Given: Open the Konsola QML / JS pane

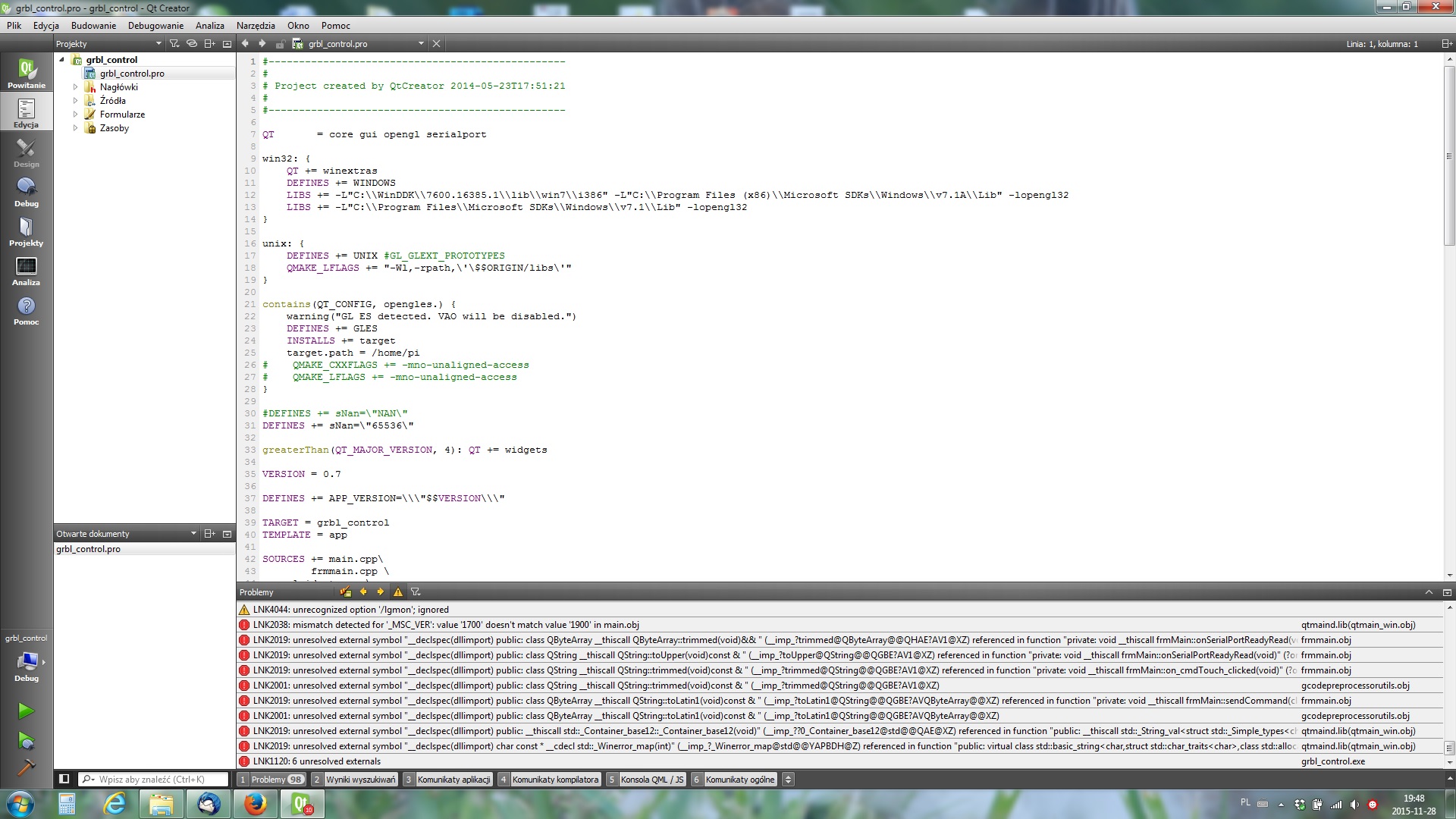Looking at the screenshot, I should (652, 779).
